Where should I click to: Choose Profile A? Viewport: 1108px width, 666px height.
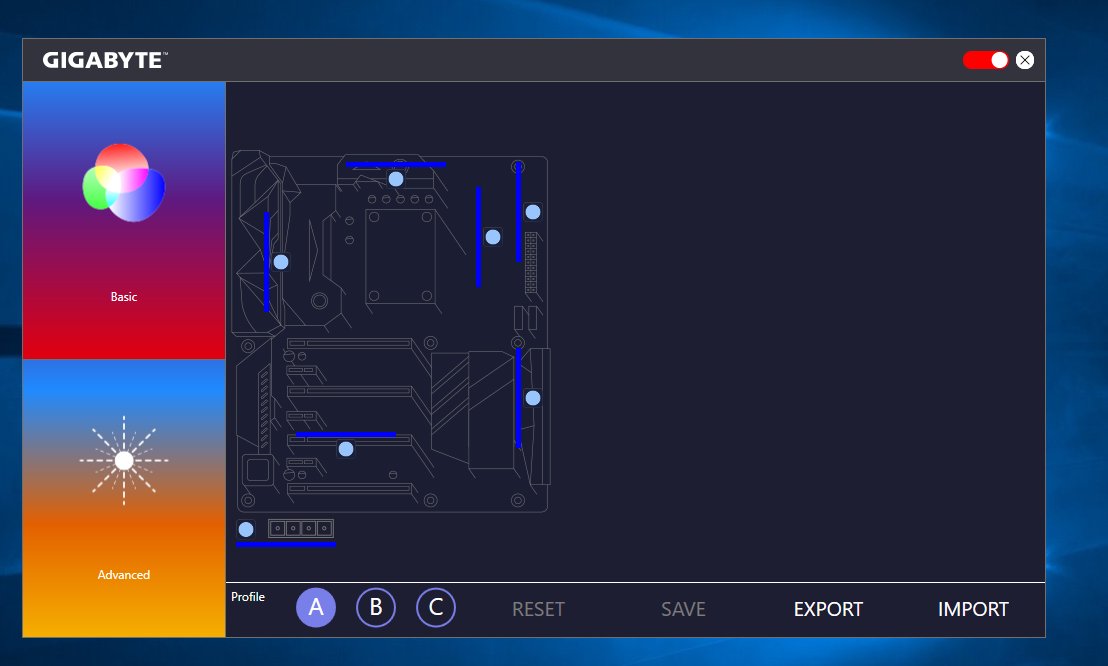(316, 607)
